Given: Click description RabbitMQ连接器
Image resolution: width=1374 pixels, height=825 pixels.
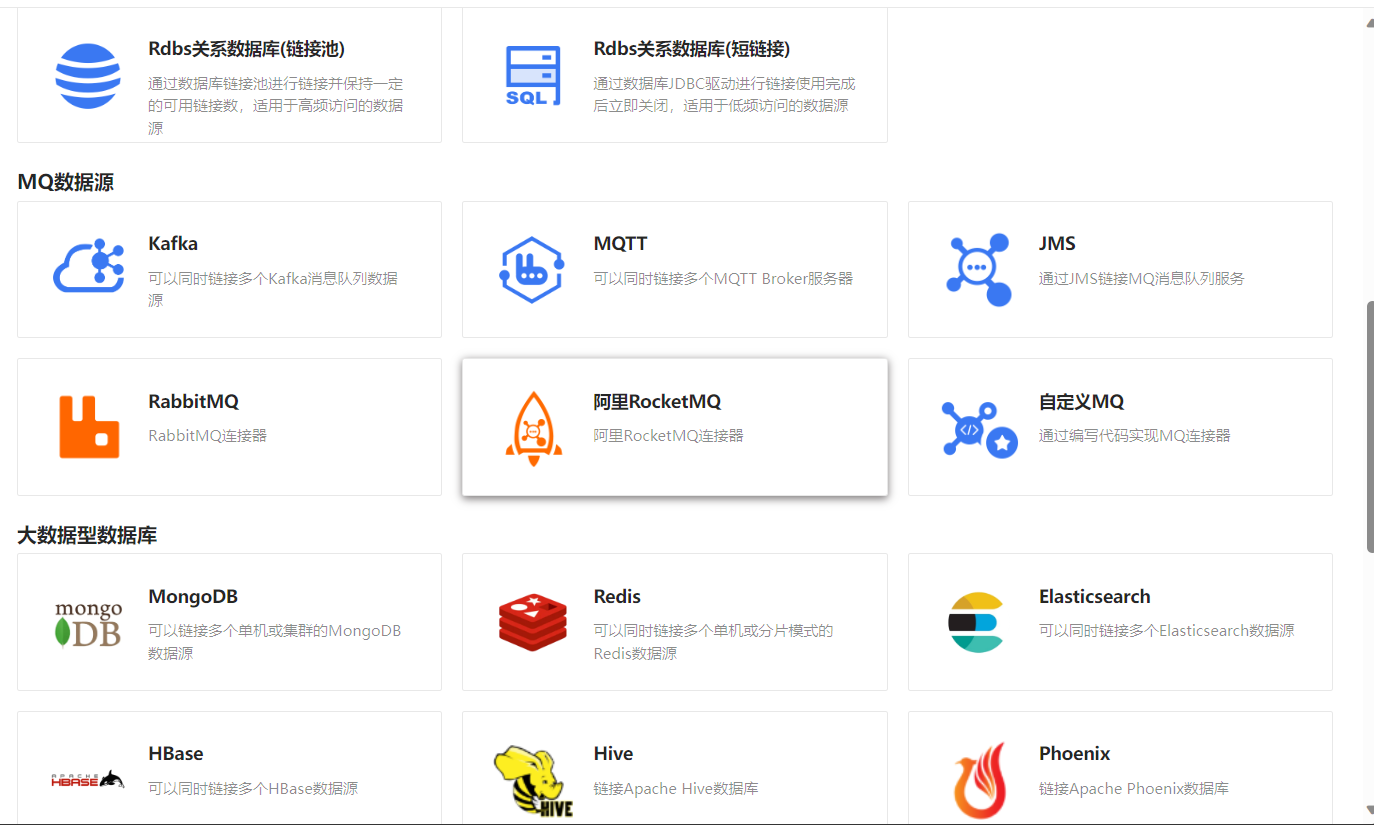Looking at the screenshot, I should point(208,436).
